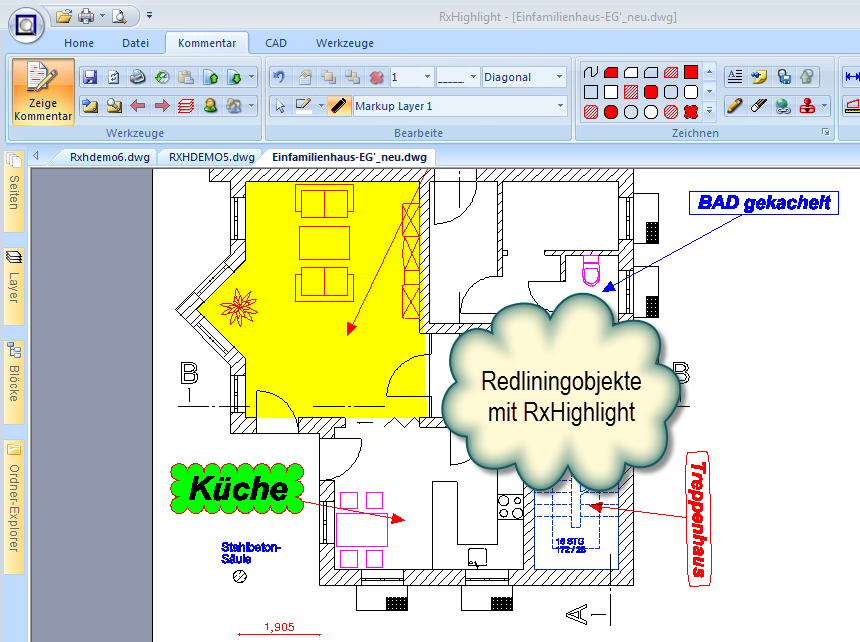
Task: Click the red left arrow icon
Action: [137, 105]
